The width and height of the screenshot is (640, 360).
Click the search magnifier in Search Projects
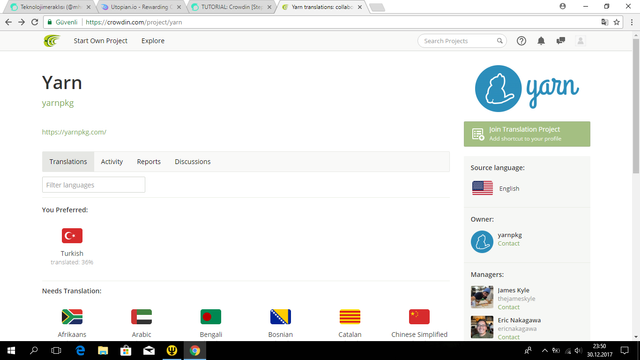click(500, 41)
